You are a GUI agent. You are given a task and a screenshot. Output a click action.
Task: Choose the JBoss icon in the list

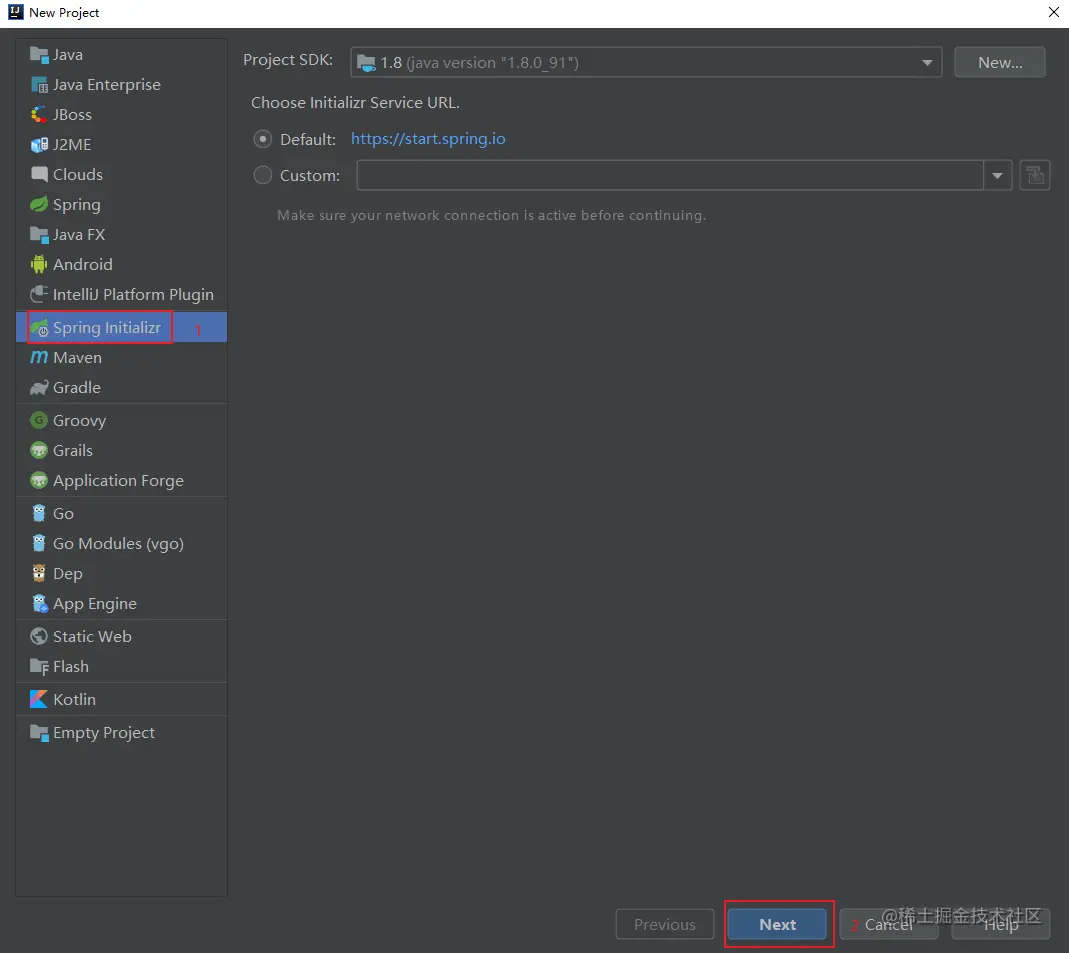[39, 115]
